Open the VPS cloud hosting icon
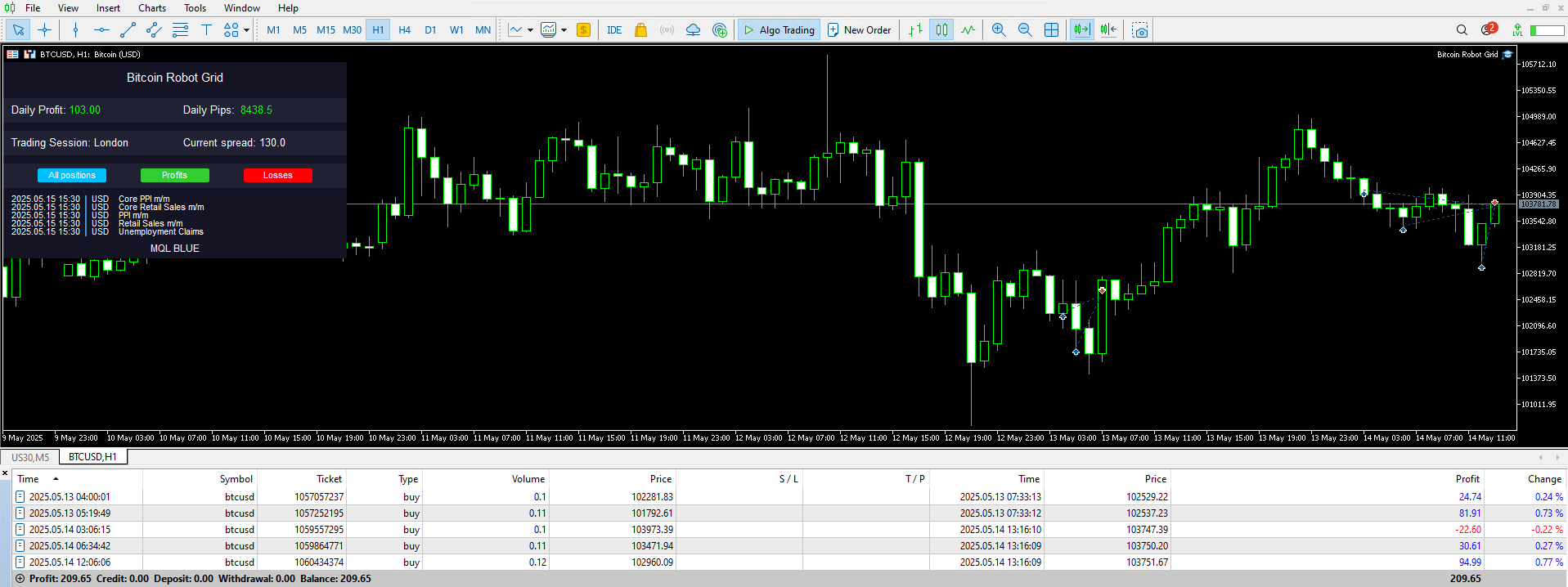 (x=693, y=30)
